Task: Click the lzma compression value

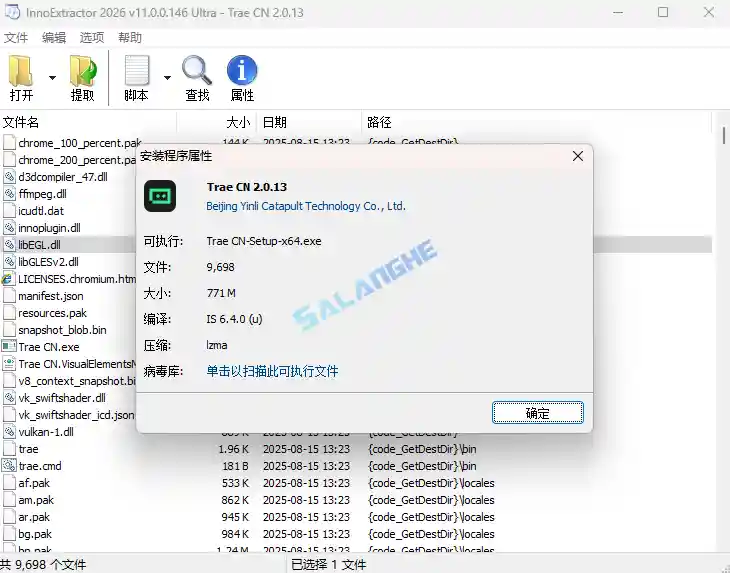Action: (217, 345)
